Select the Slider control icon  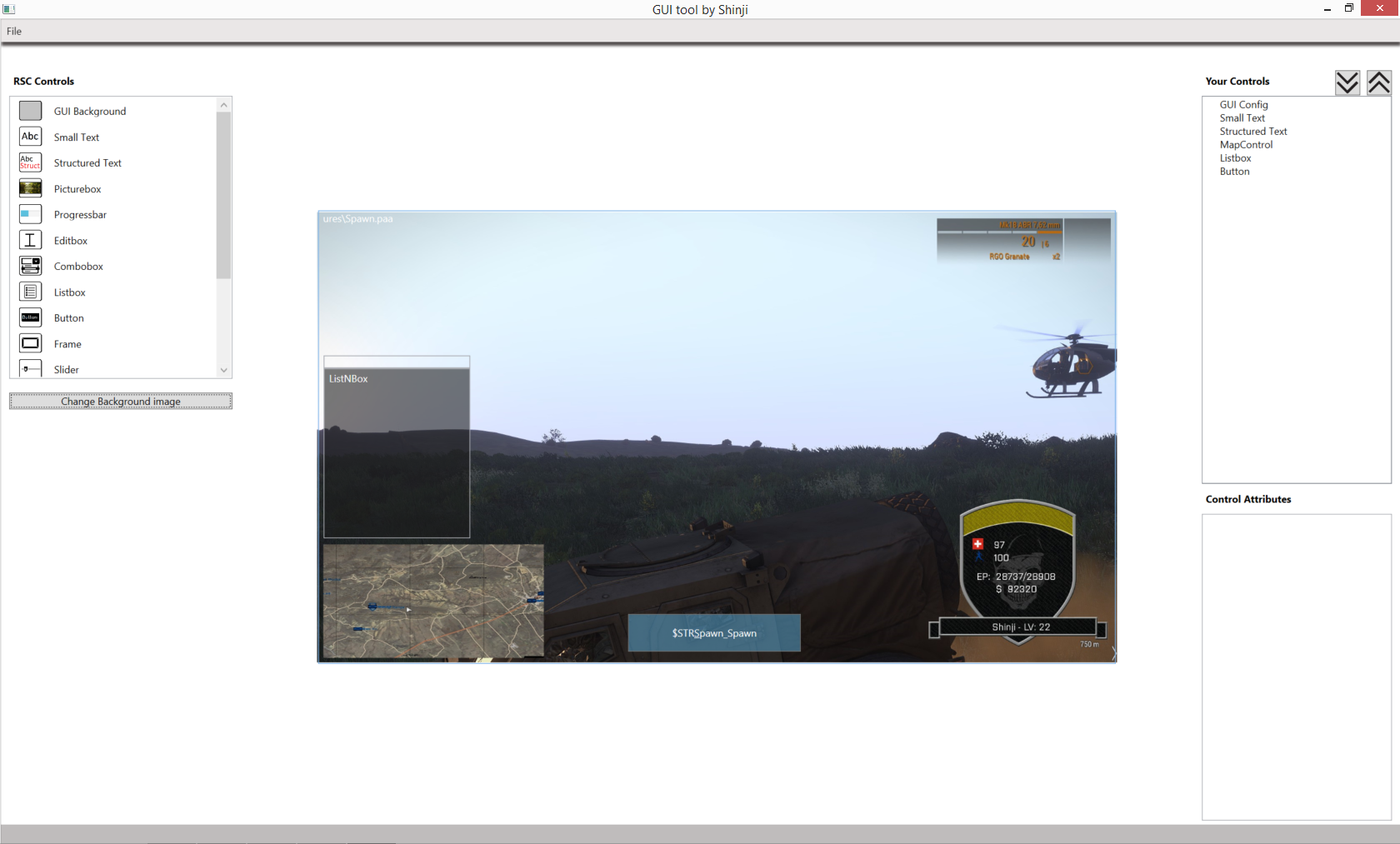[x=30, y=368]
